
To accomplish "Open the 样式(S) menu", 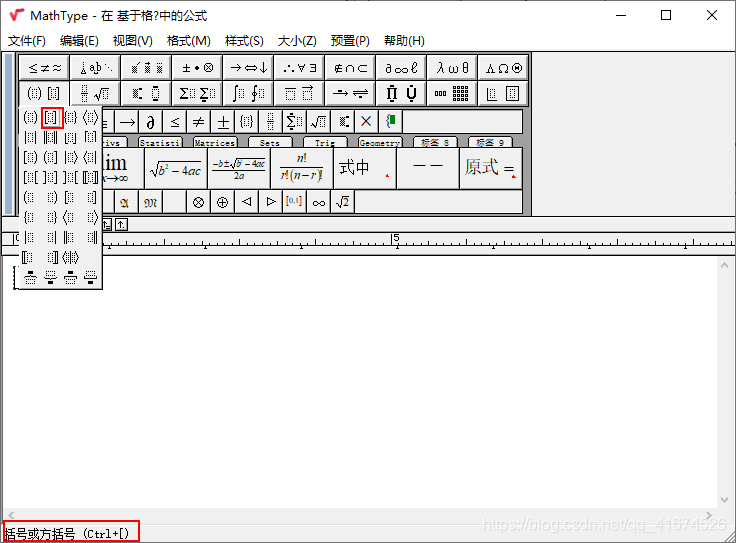I will [244, 40].
